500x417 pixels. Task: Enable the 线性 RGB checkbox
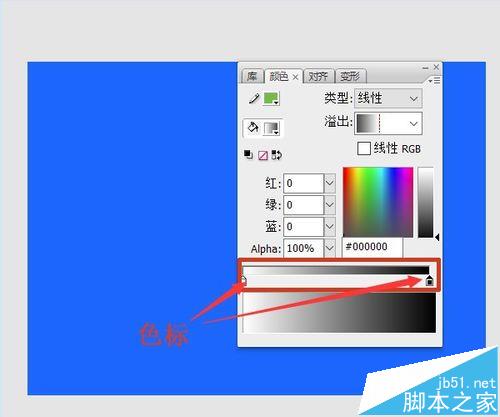364,148
